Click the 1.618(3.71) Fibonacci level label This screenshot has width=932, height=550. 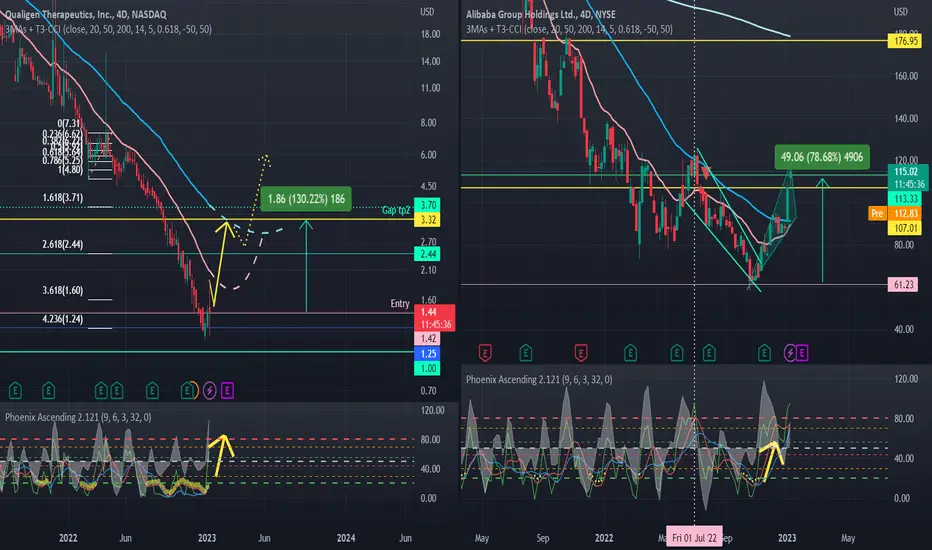tap(62, 197)
